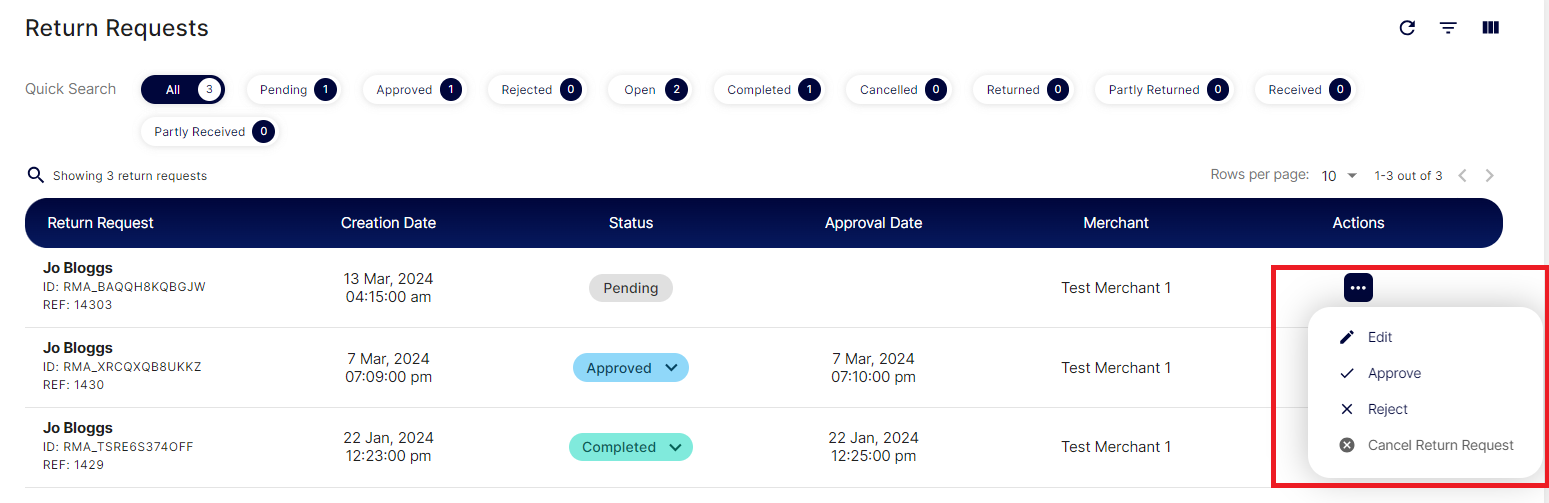This screenshot has width=1549, height=503.
Task: Click the refresh icon at top right
Action: click(1407, 28)
